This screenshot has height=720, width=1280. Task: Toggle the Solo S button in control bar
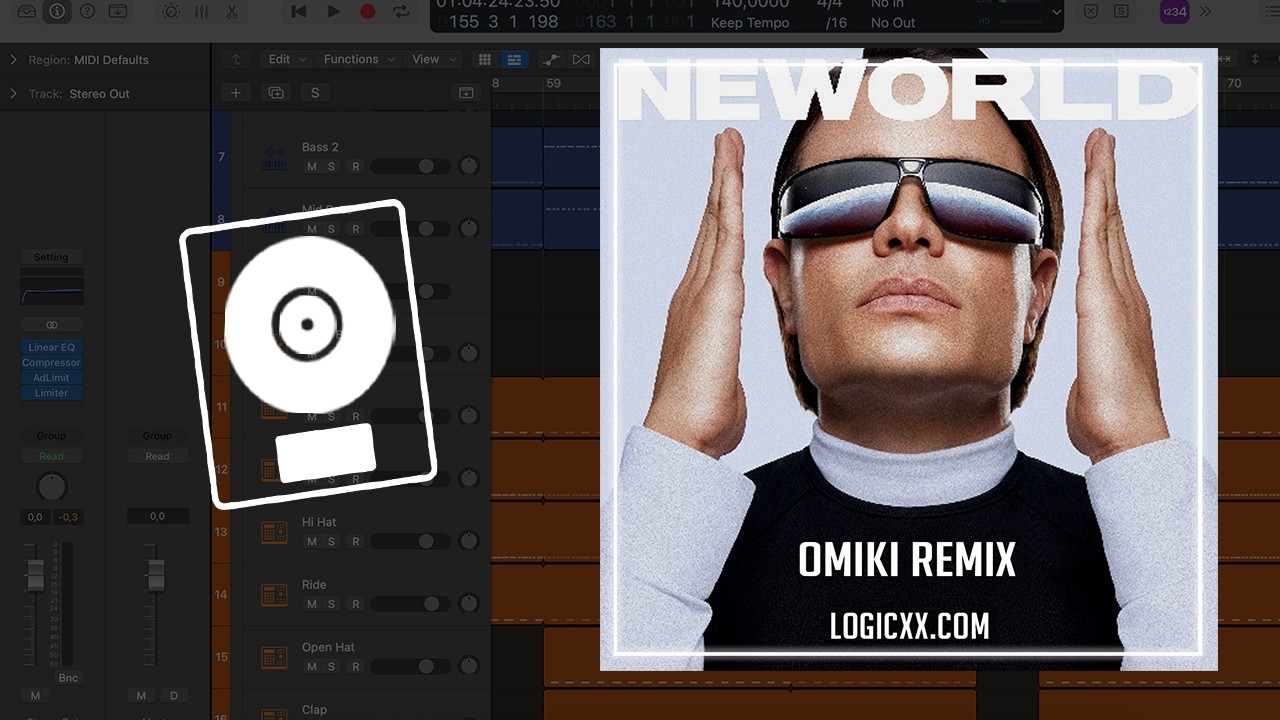(1121, 11)
